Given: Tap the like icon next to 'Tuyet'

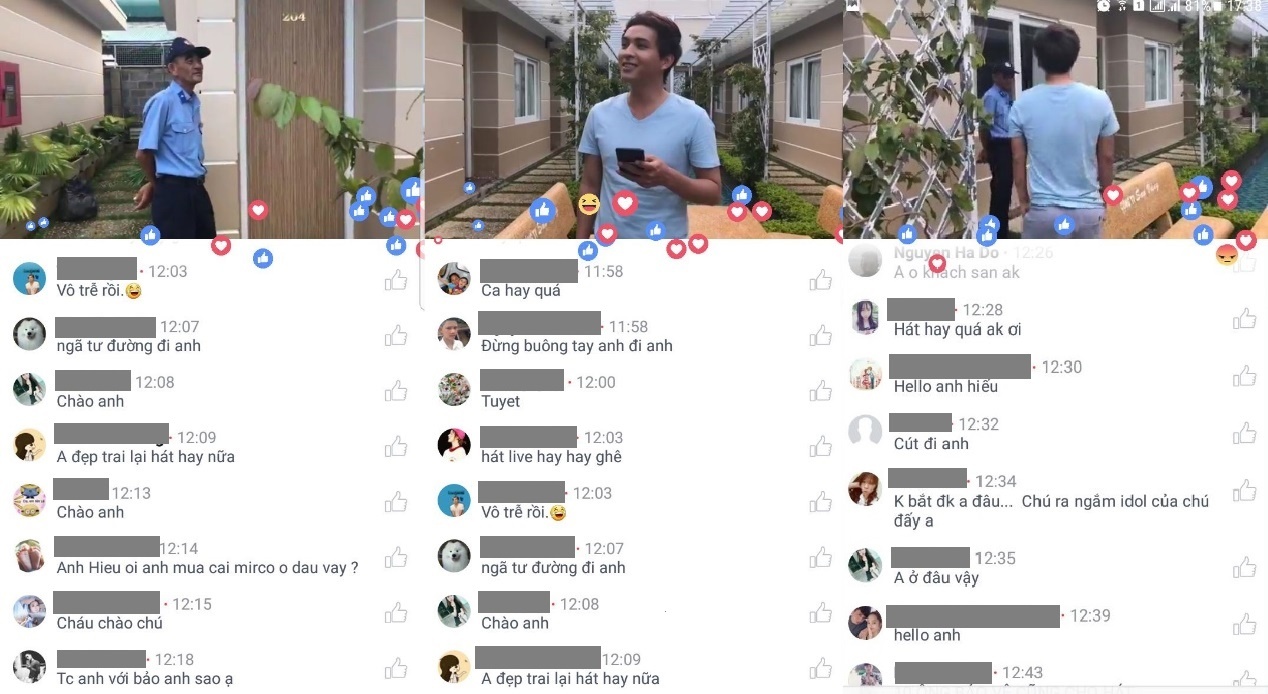Looking at the screenshot, I should click(821, 391).
